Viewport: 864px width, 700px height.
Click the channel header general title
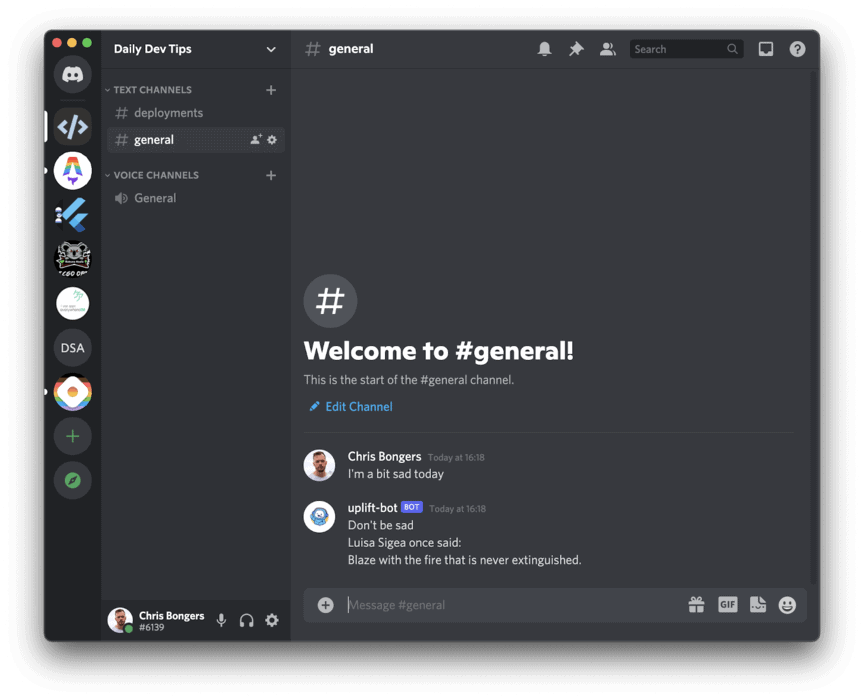(350, 49)
